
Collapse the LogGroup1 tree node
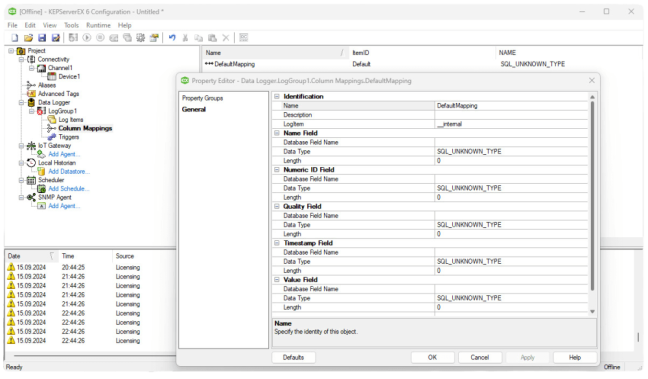pos(31,111)
